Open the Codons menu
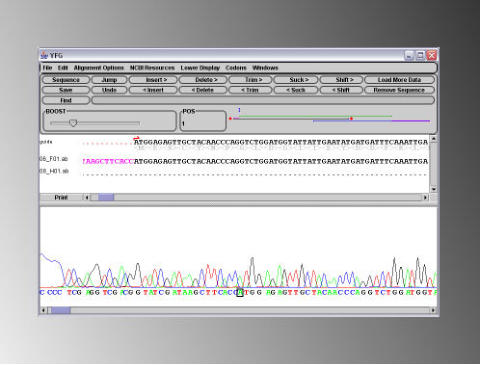The image size is (480, 365). [236, 68]
